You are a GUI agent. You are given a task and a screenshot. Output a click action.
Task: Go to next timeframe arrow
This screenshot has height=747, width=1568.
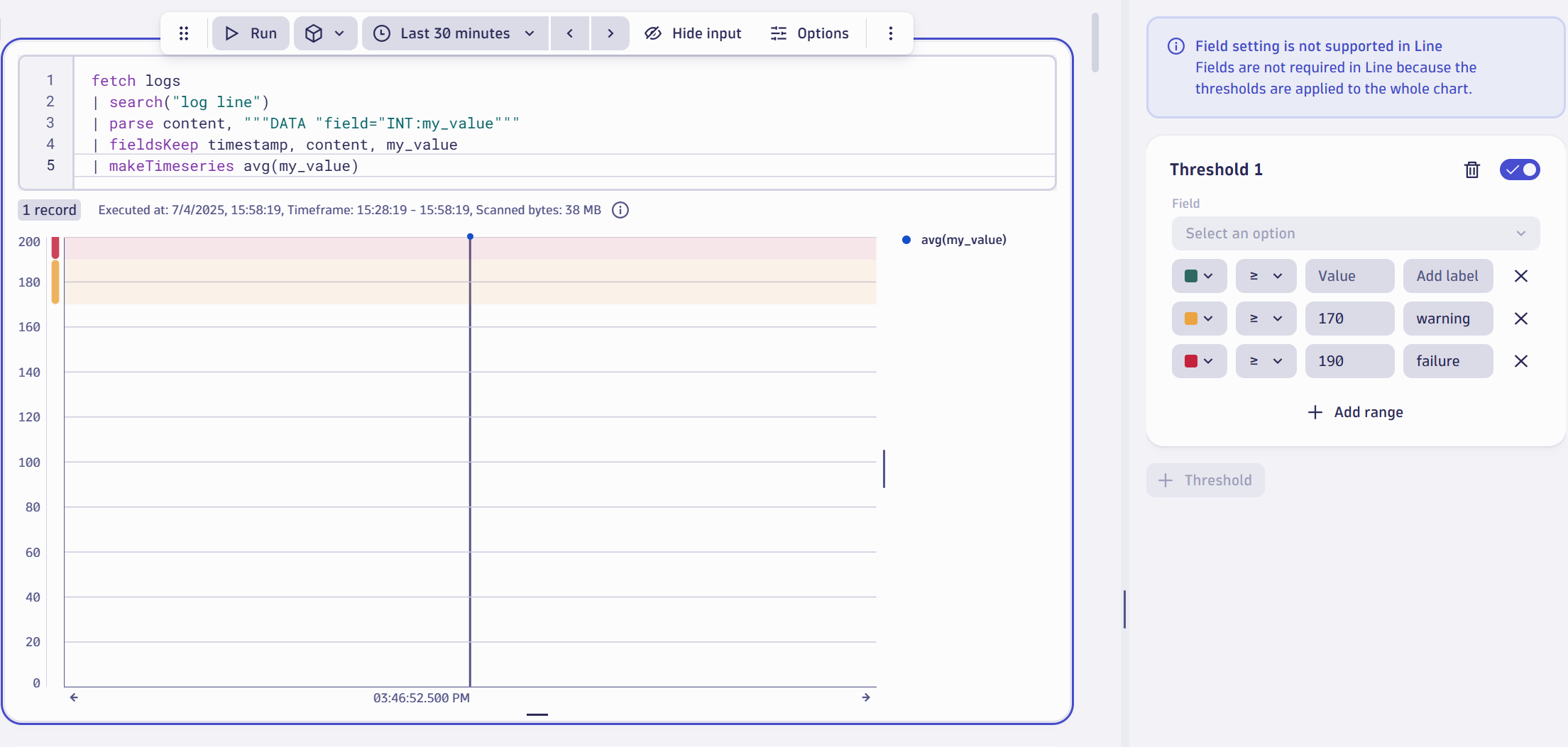click(610, 33)
